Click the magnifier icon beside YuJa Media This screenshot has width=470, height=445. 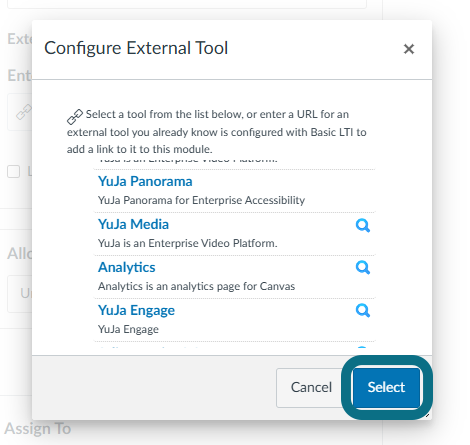(363, 225)
